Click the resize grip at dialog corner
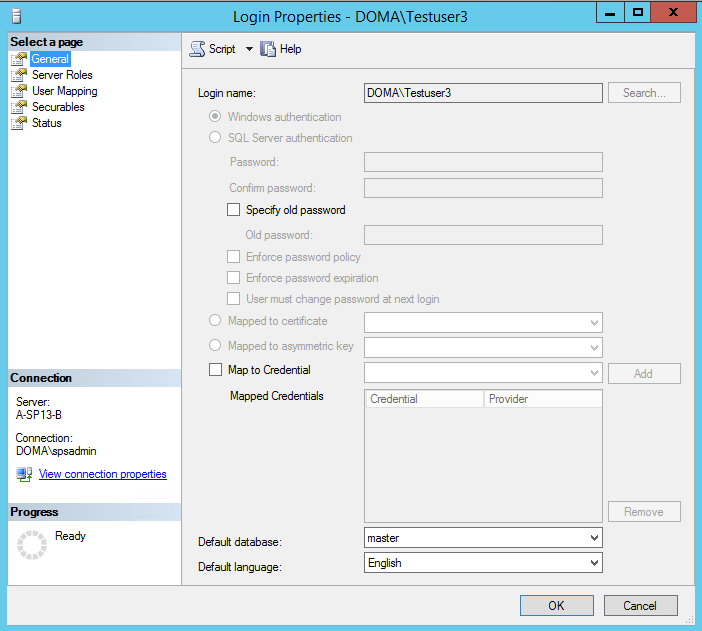Image resolution: width=702 pixels, height=631 pixels. tap(689, 619)
